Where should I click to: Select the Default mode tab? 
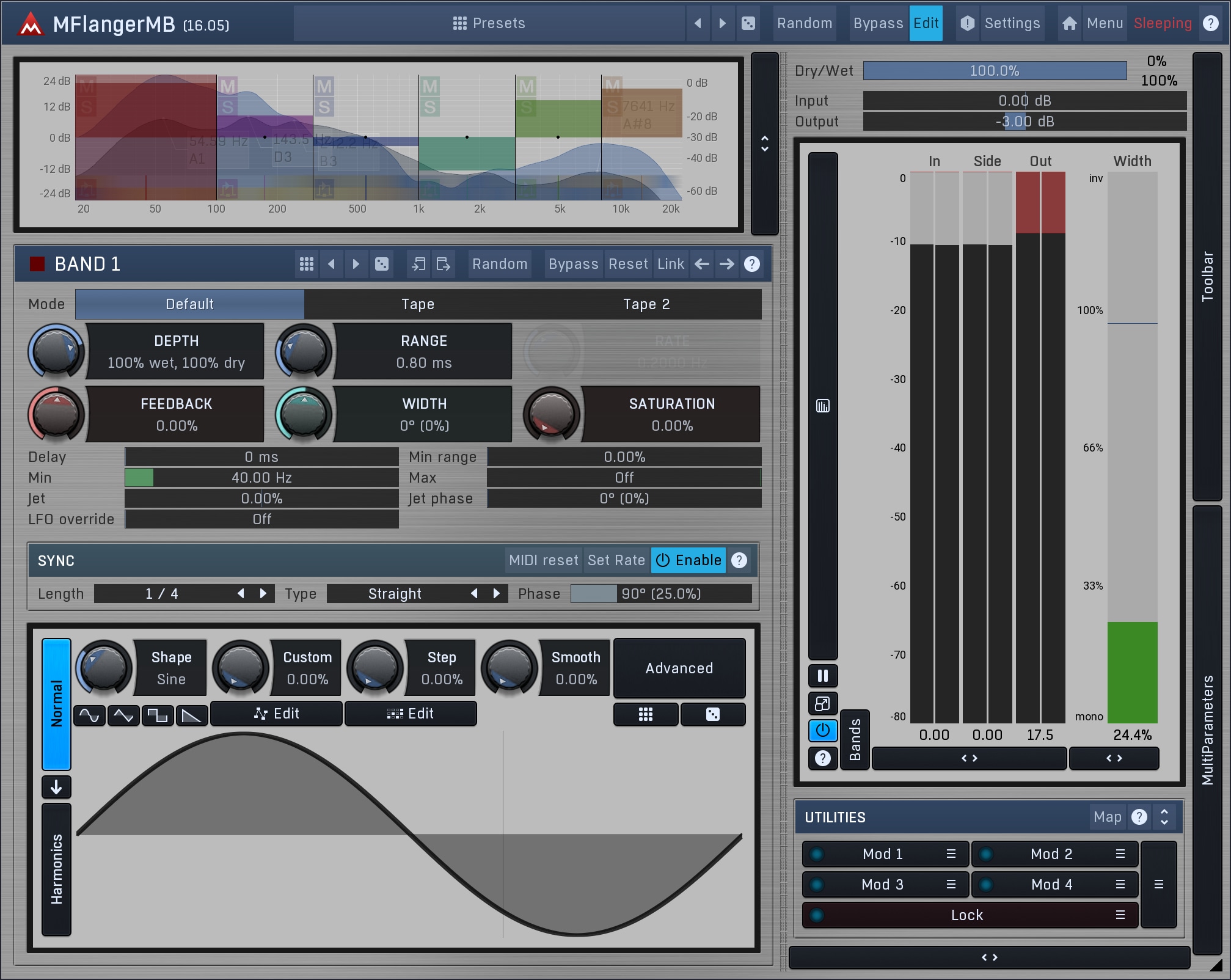point(190,304)
